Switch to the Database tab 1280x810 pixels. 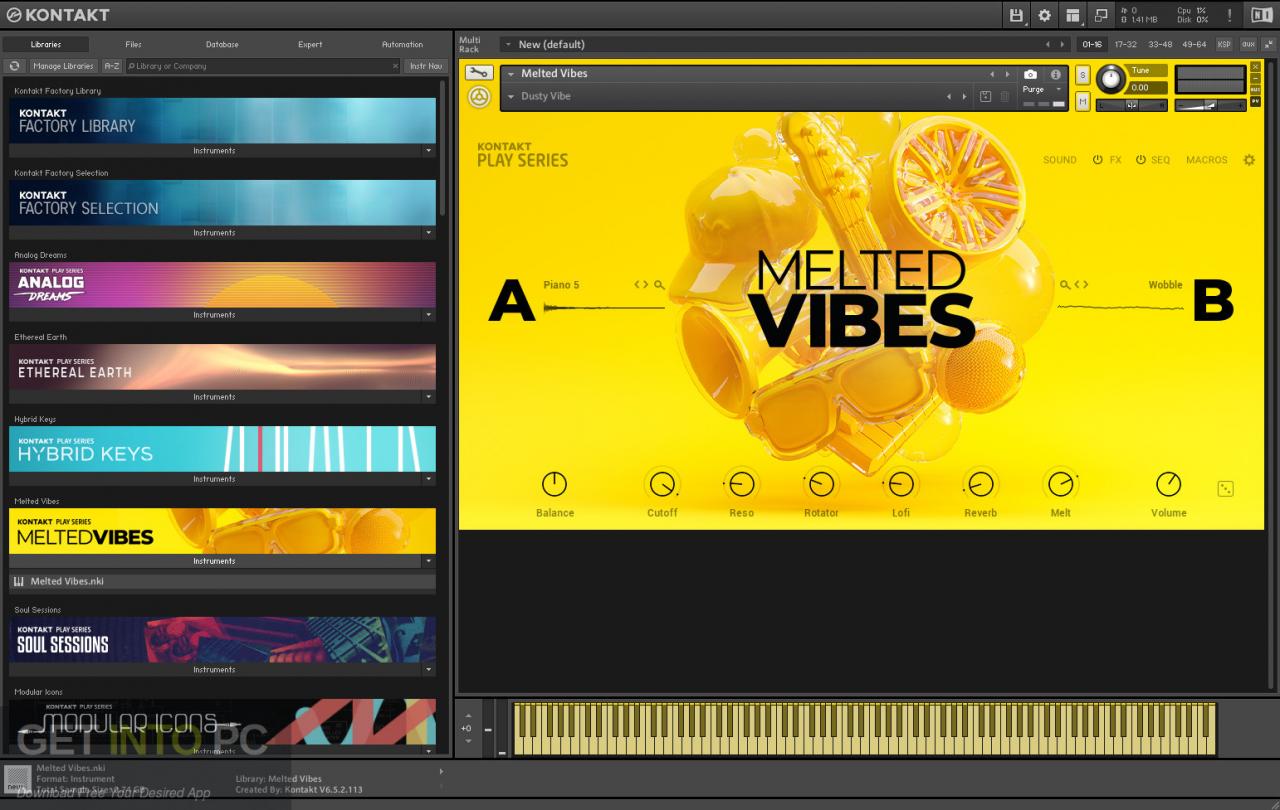(x=222, y=44)
